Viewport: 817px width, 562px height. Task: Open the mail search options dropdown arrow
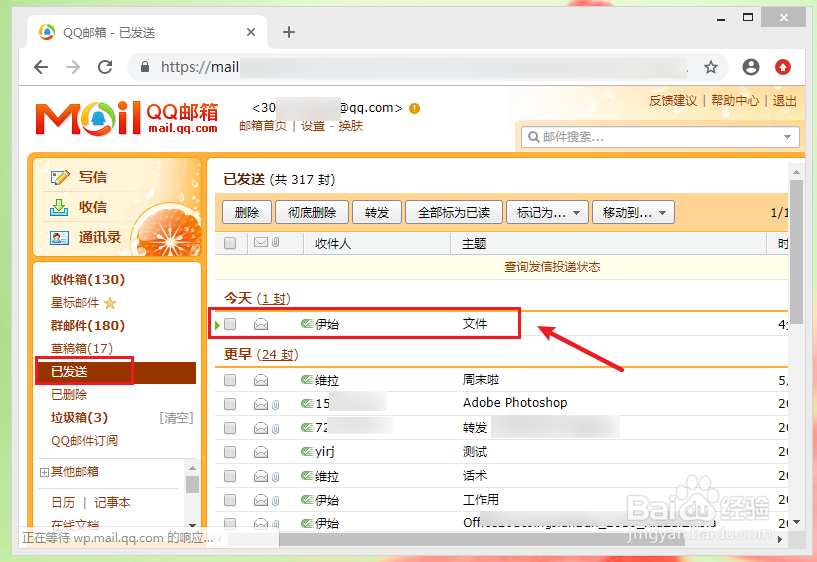(787, 137)
